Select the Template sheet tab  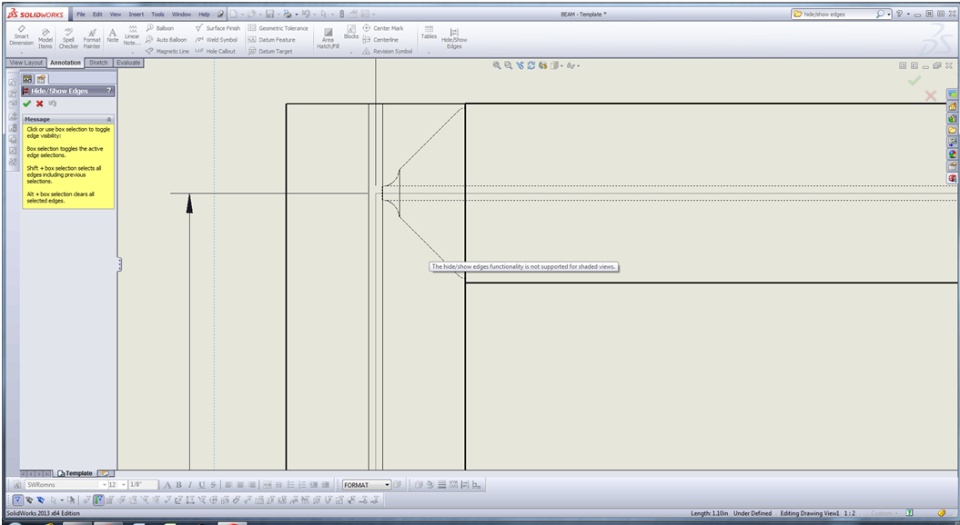pos(75,473)
